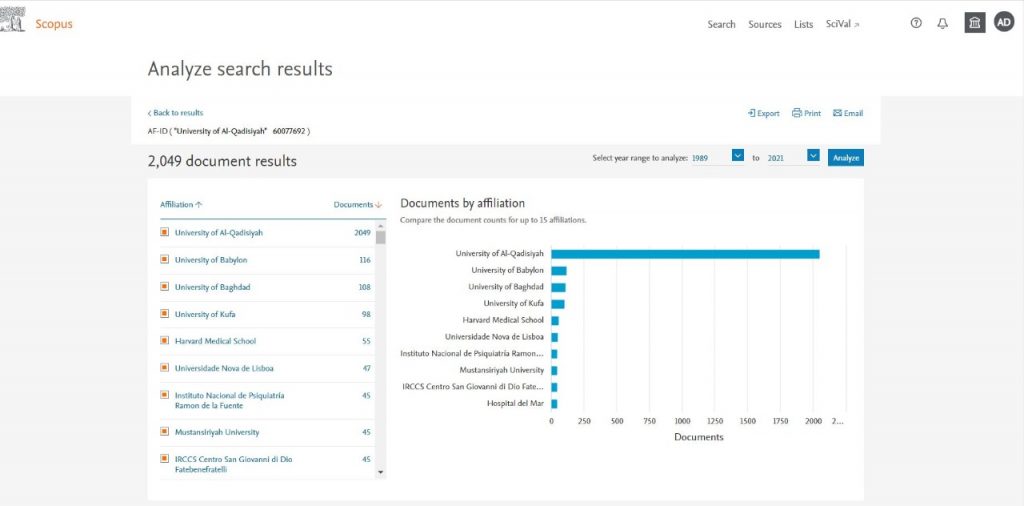Viewport: 1024px width, 506px height.
Task: Click the Email envelope icon
Action: pos(837,113)
